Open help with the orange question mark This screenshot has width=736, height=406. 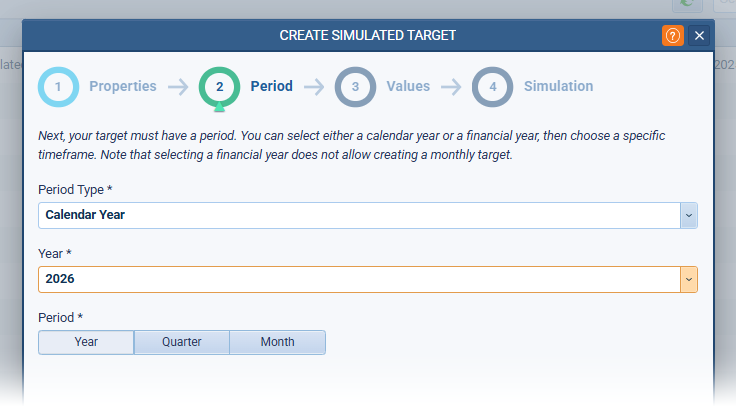click(x=673, y=35)
